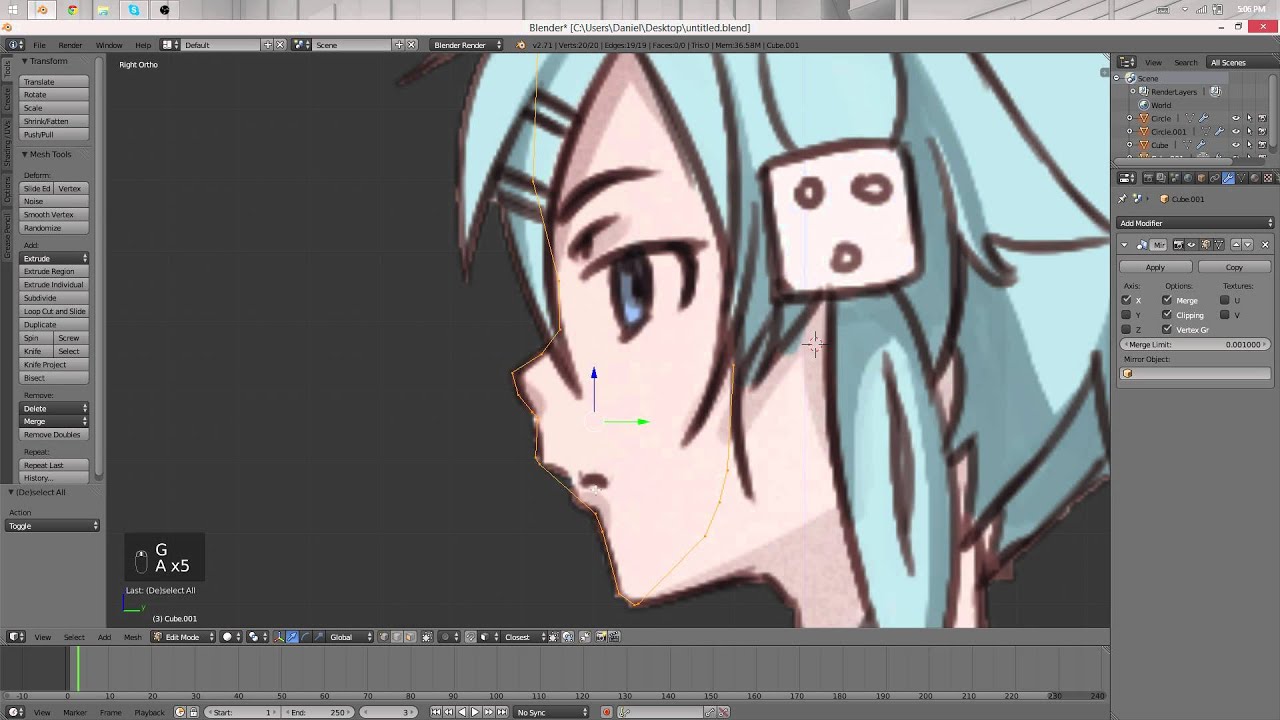
Task: Hide Circle.001 in viewport via eye
Action: pos(1235,131)
